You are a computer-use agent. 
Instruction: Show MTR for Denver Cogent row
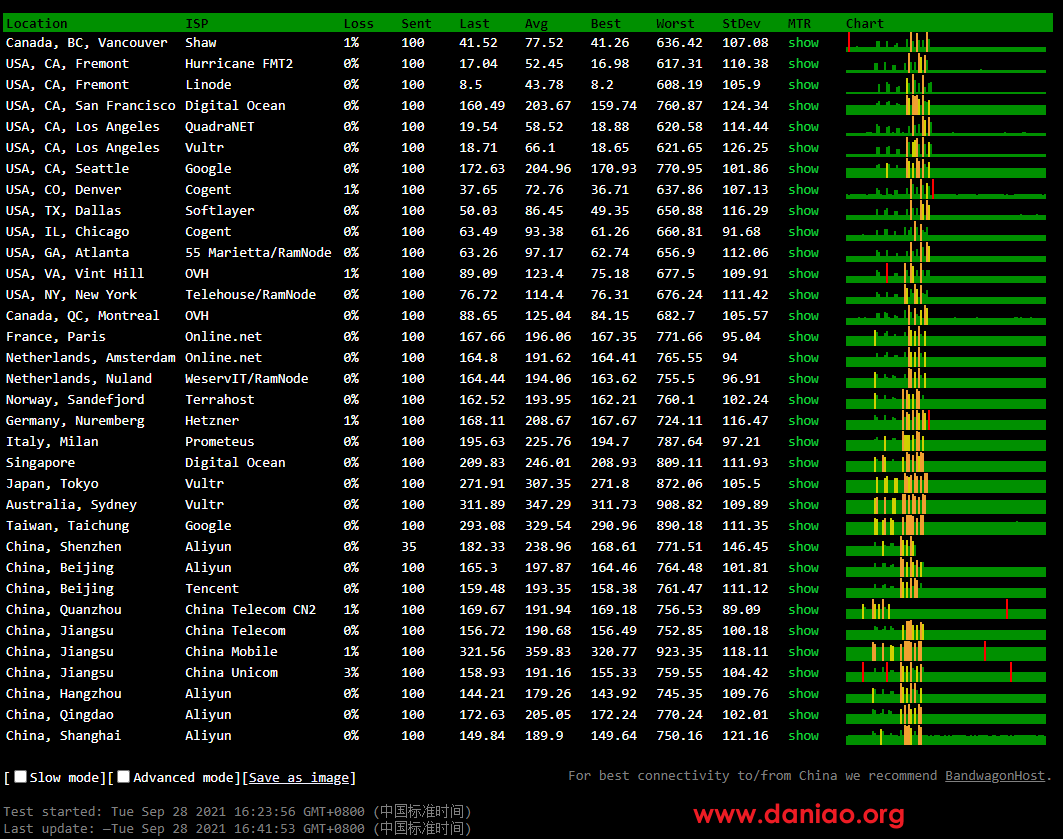coord(803,190)
